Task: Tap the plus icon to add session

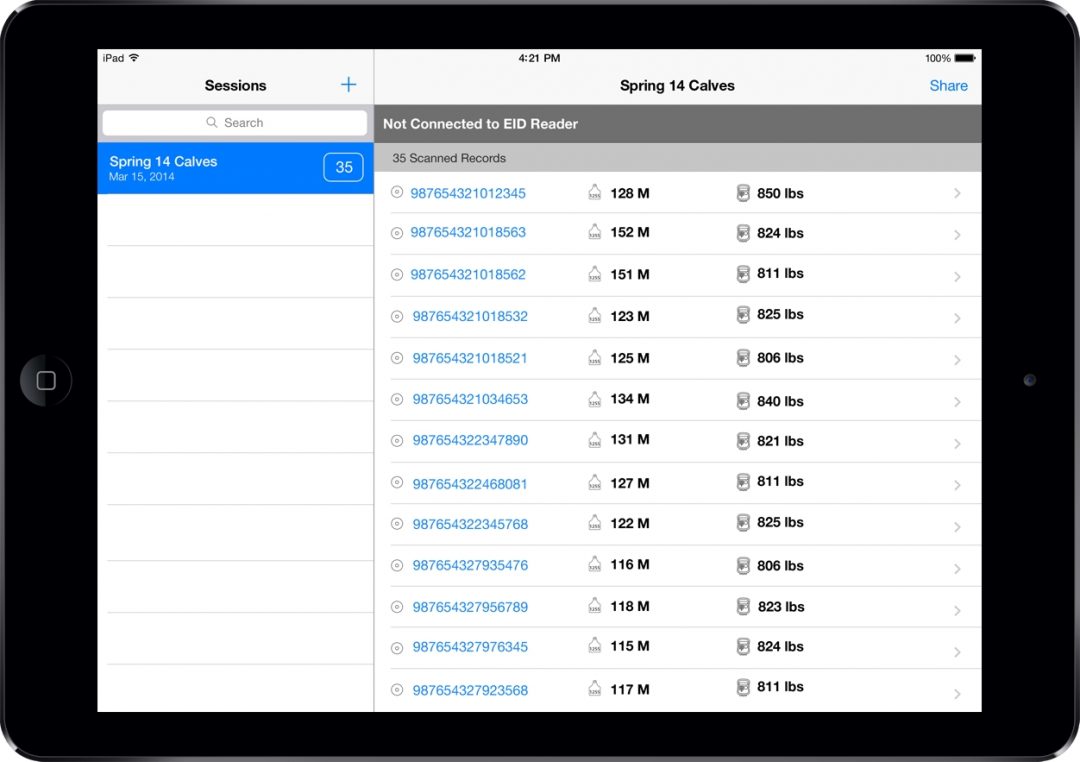Action: [x=348, y=85]
